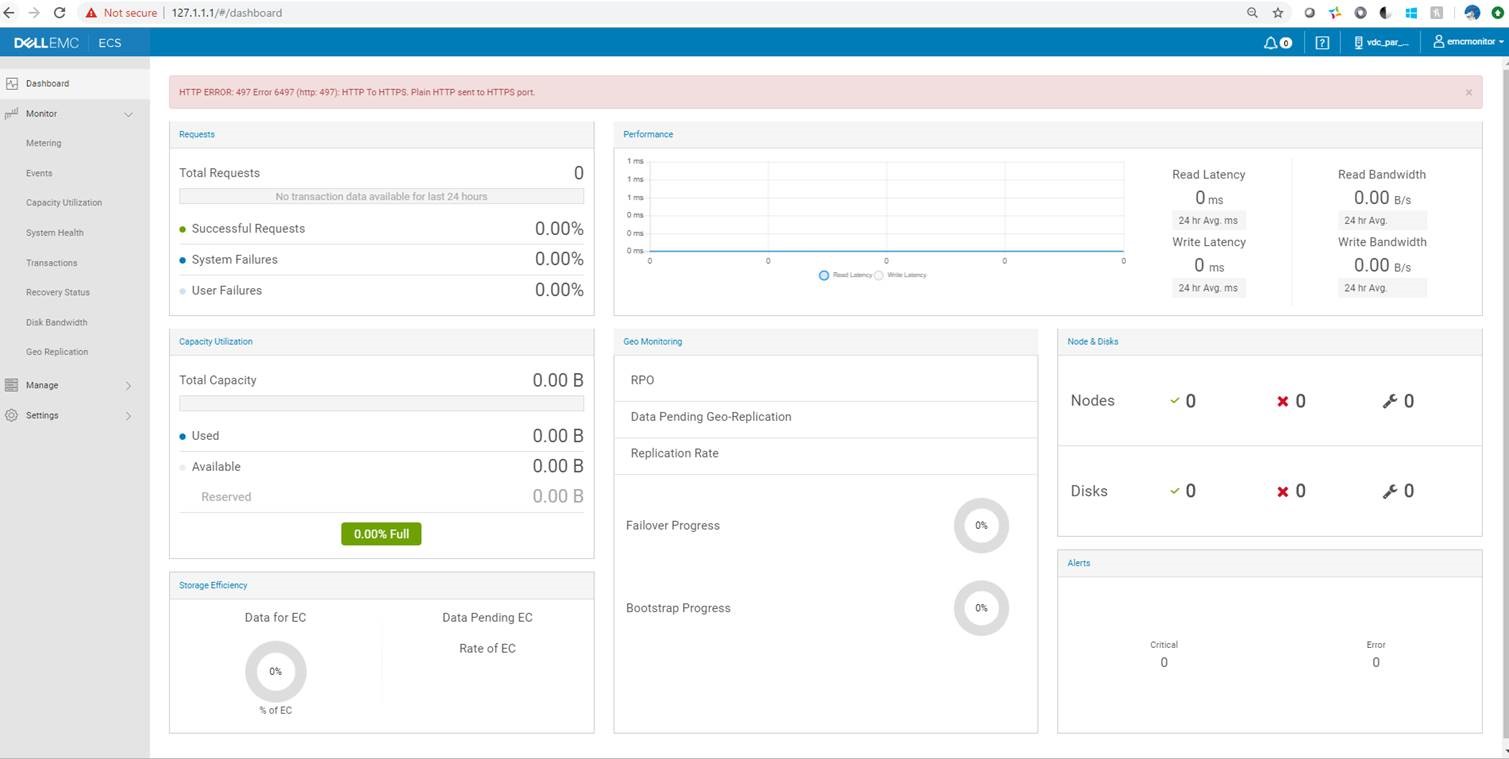This screenshot has height=759, width=1509.
Task: Click the Failover Progress 0% ring
Action: 981,525
